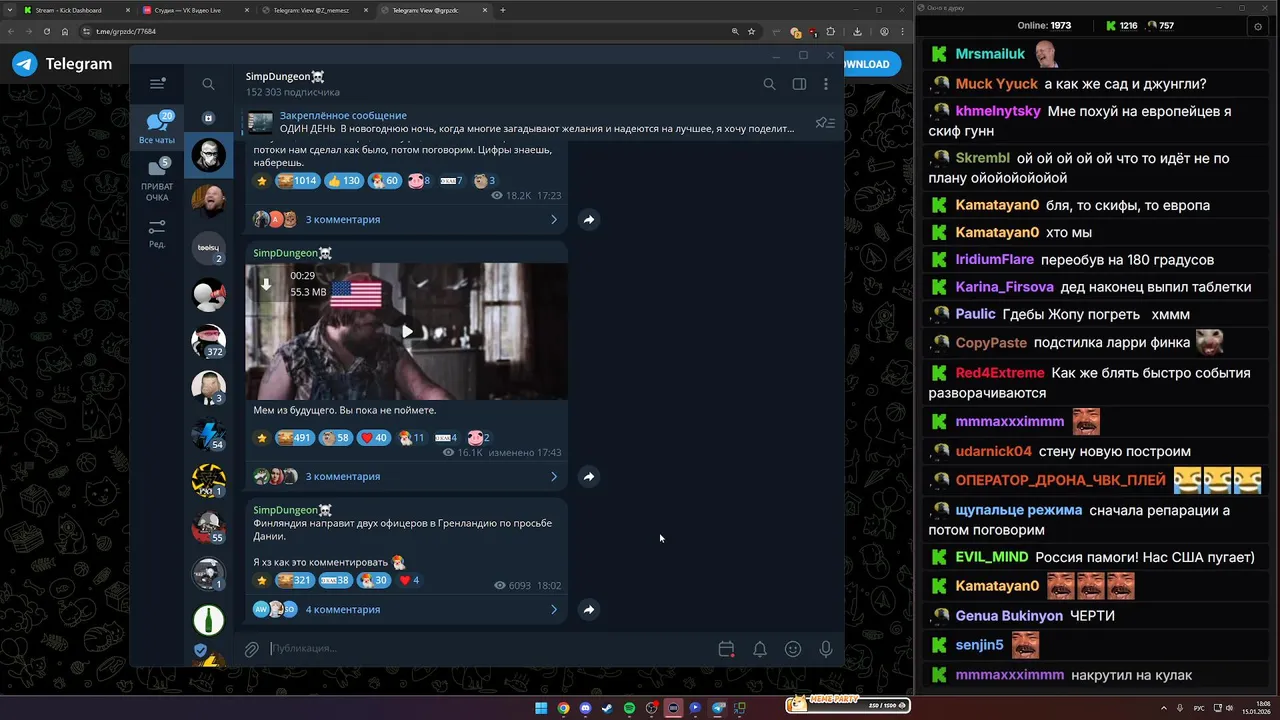Click khmelnytsky username in Kick chat
The image size is (1280, 720).
point(998,111)
